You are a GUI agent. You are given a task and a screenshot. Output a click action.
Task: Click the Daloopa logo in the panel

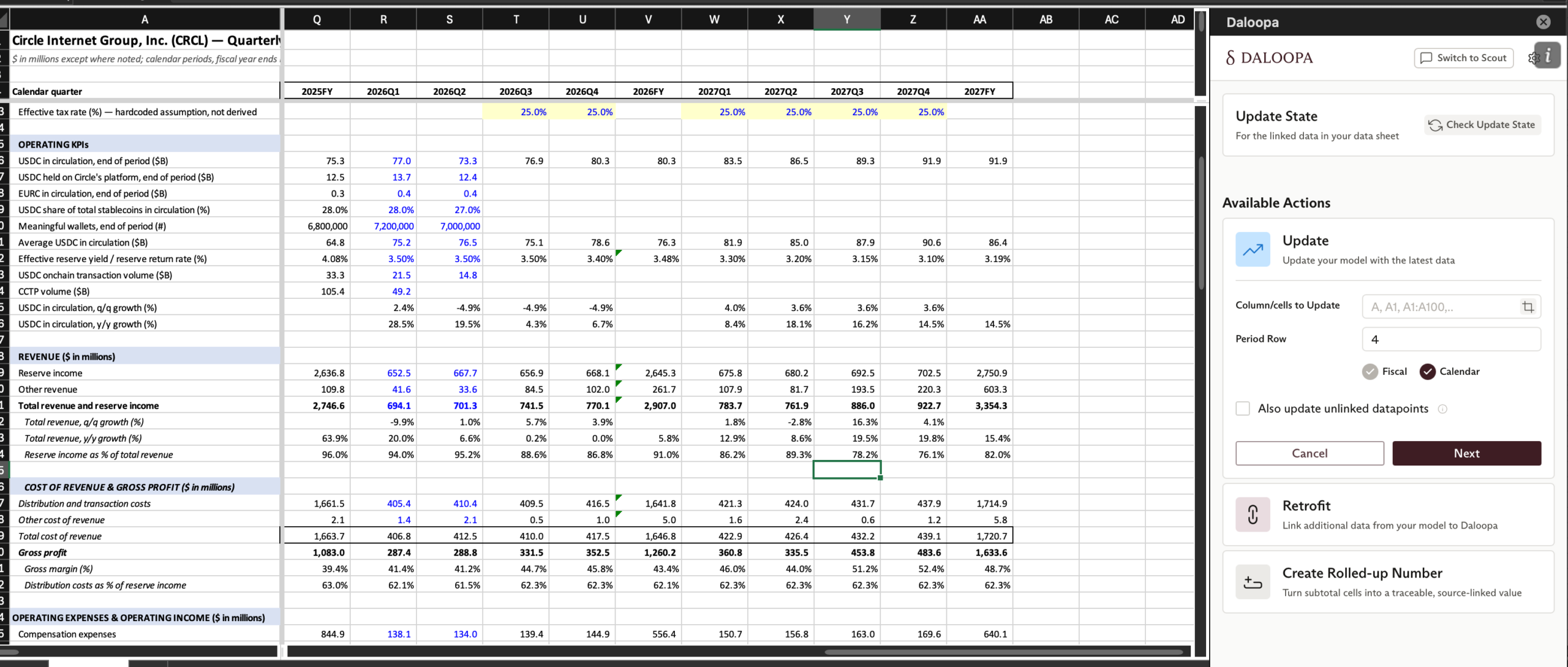1268,58
